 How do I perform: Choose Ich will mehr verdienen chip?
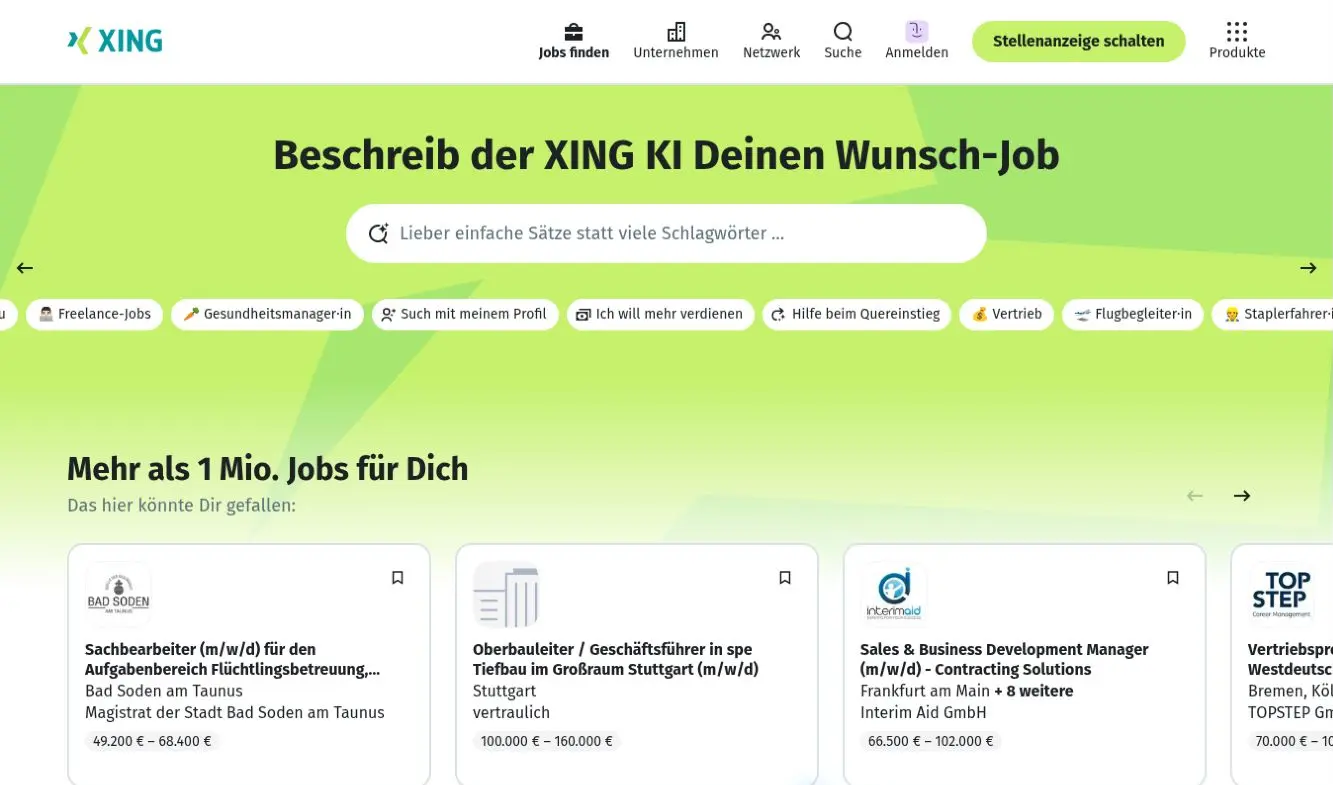point(660,314)
